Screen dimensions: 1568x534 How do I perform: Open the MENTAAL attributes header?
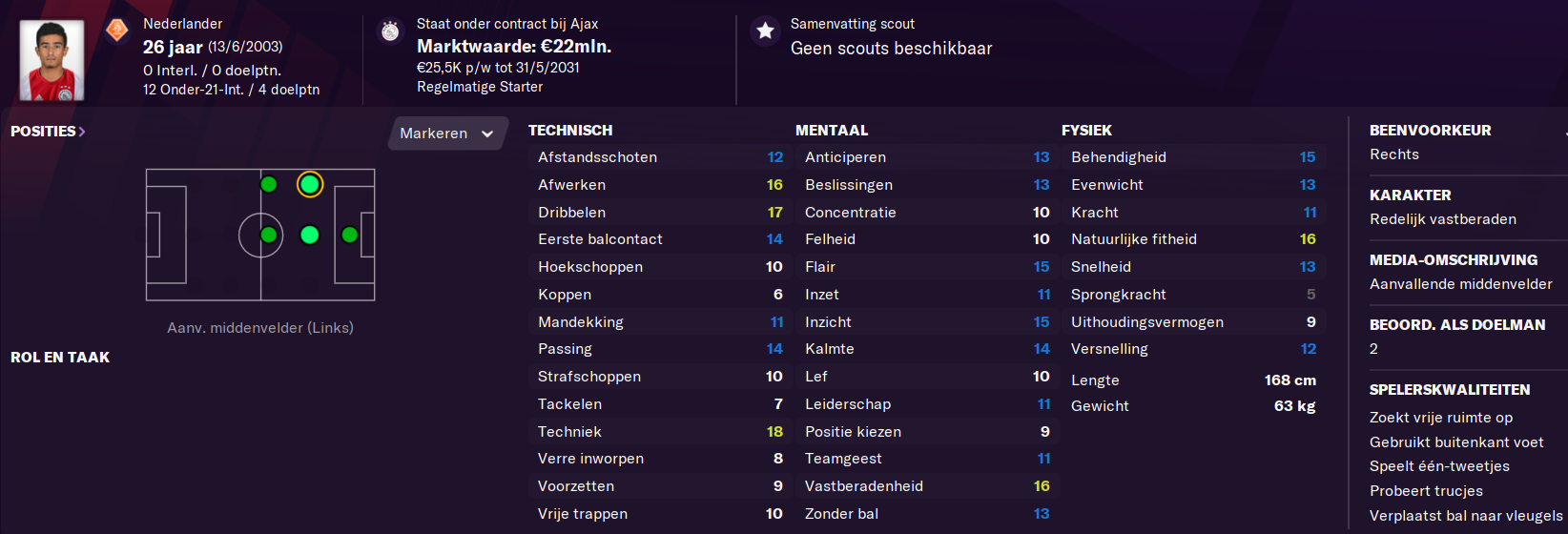pos(832,131)
